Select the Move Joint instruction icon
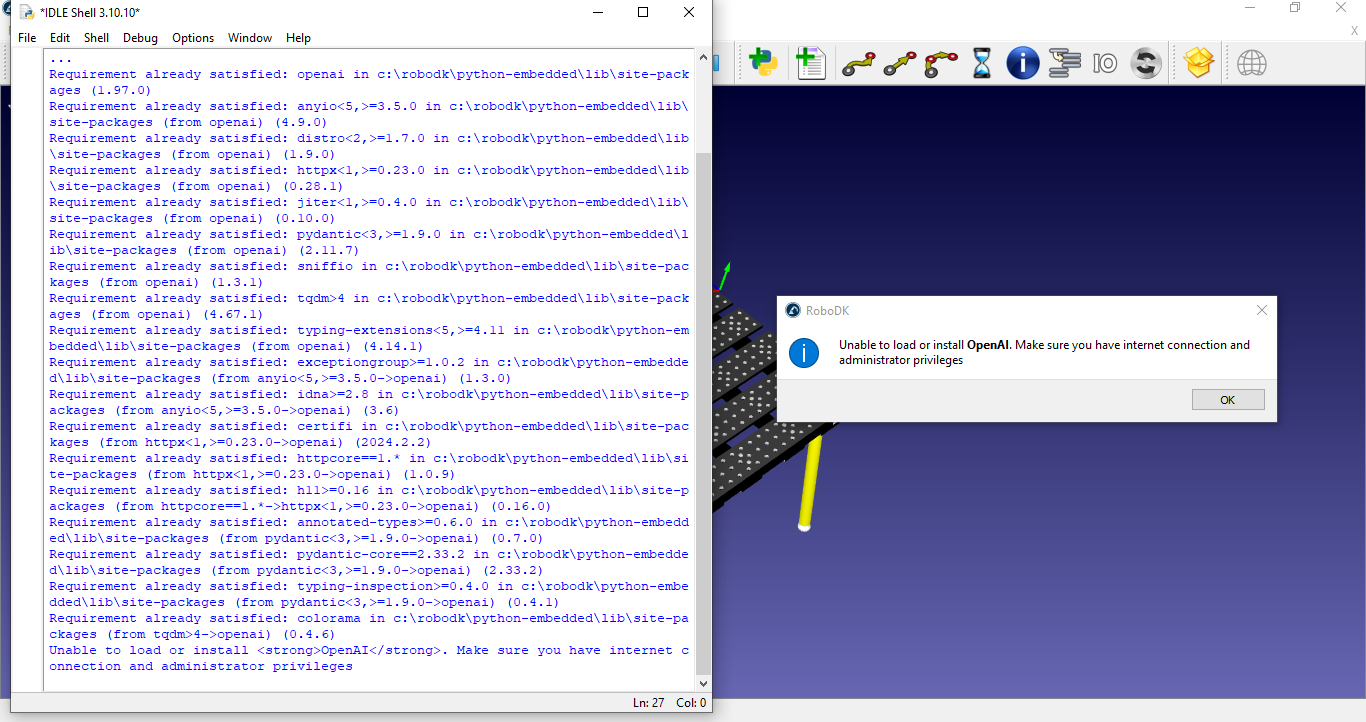Image resolution: width=1366 pixels, height=722 pixels. point(858,64)
